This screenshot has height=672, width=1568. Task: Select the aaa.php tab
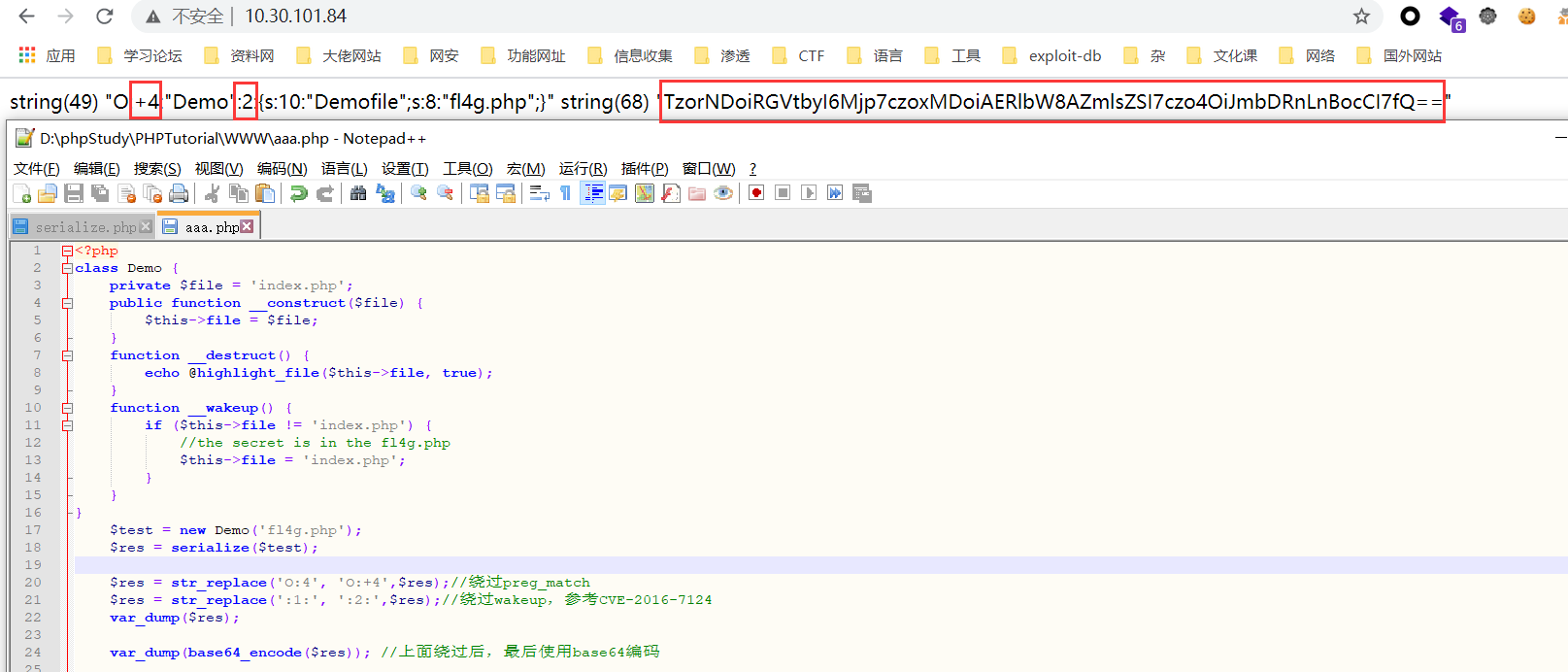tap(210, 226)
